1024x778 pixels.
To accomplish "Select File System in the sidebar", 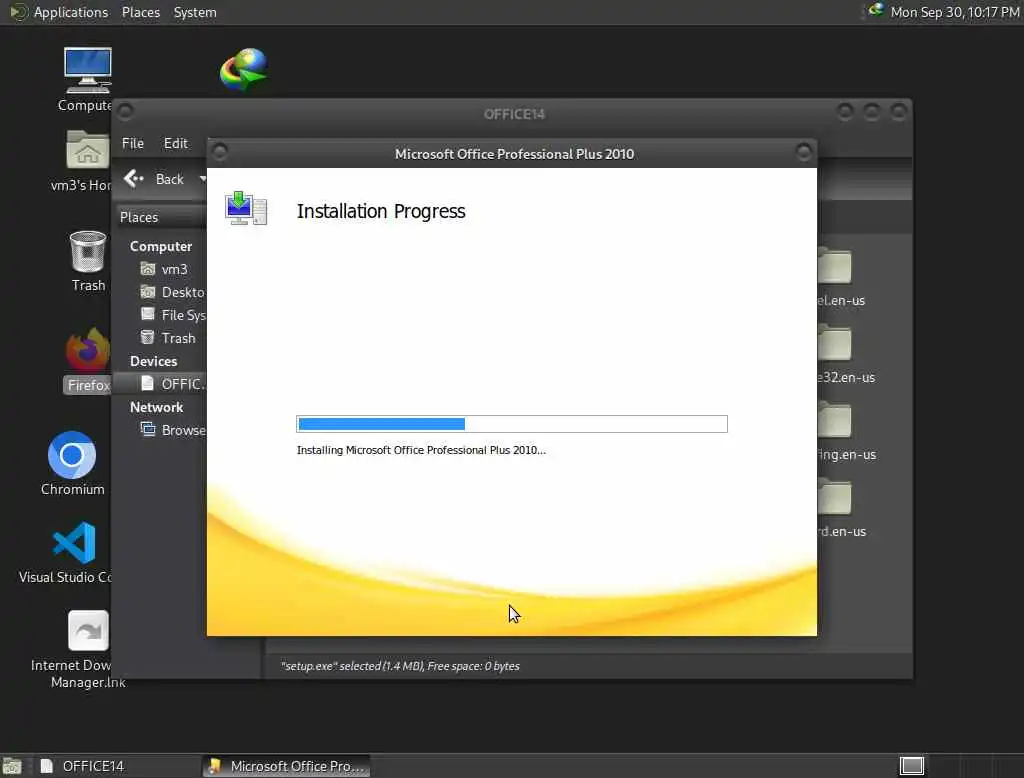I will click(172, 315).
